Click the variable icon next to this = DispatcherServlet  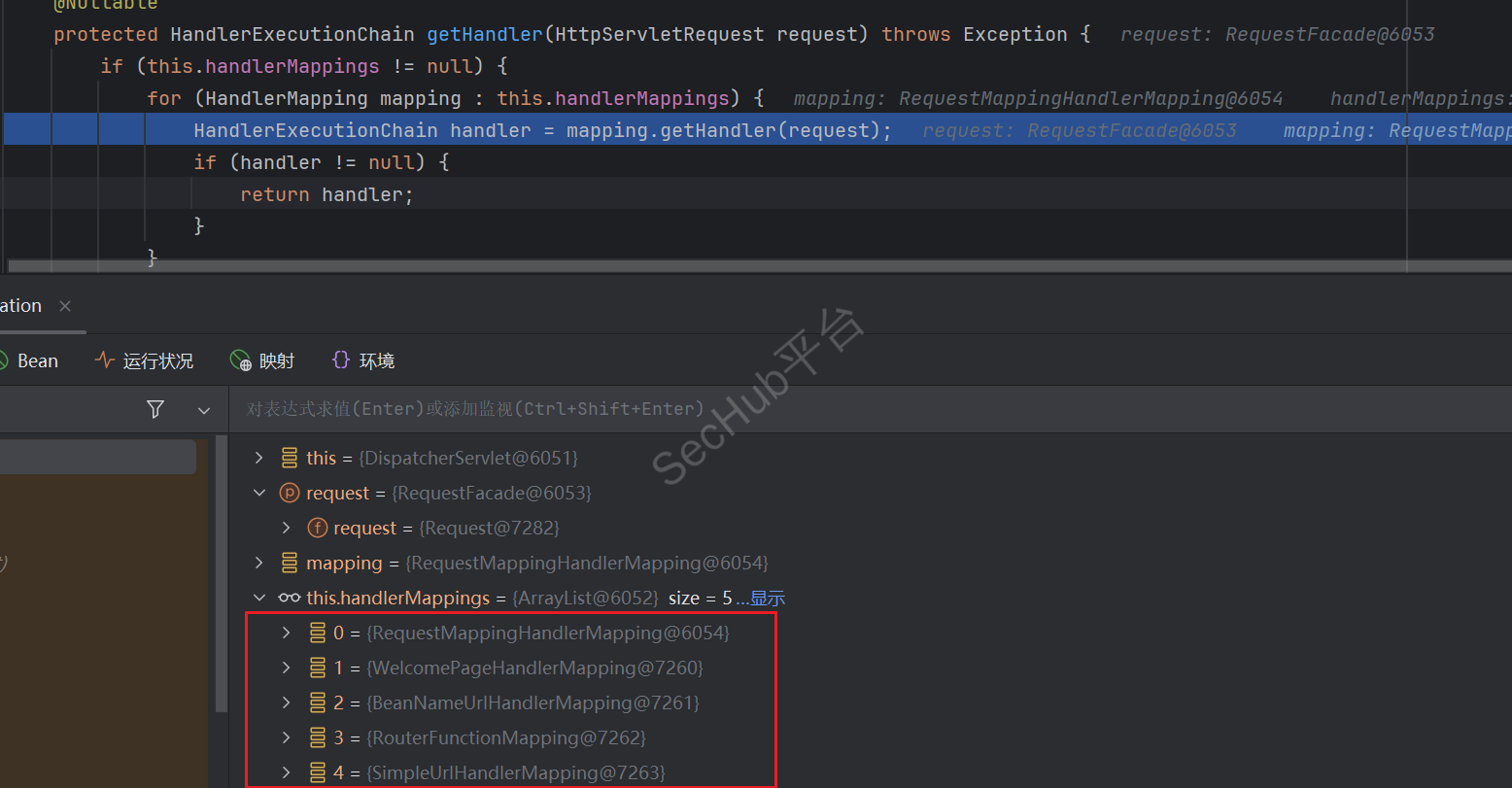[289, 459]
